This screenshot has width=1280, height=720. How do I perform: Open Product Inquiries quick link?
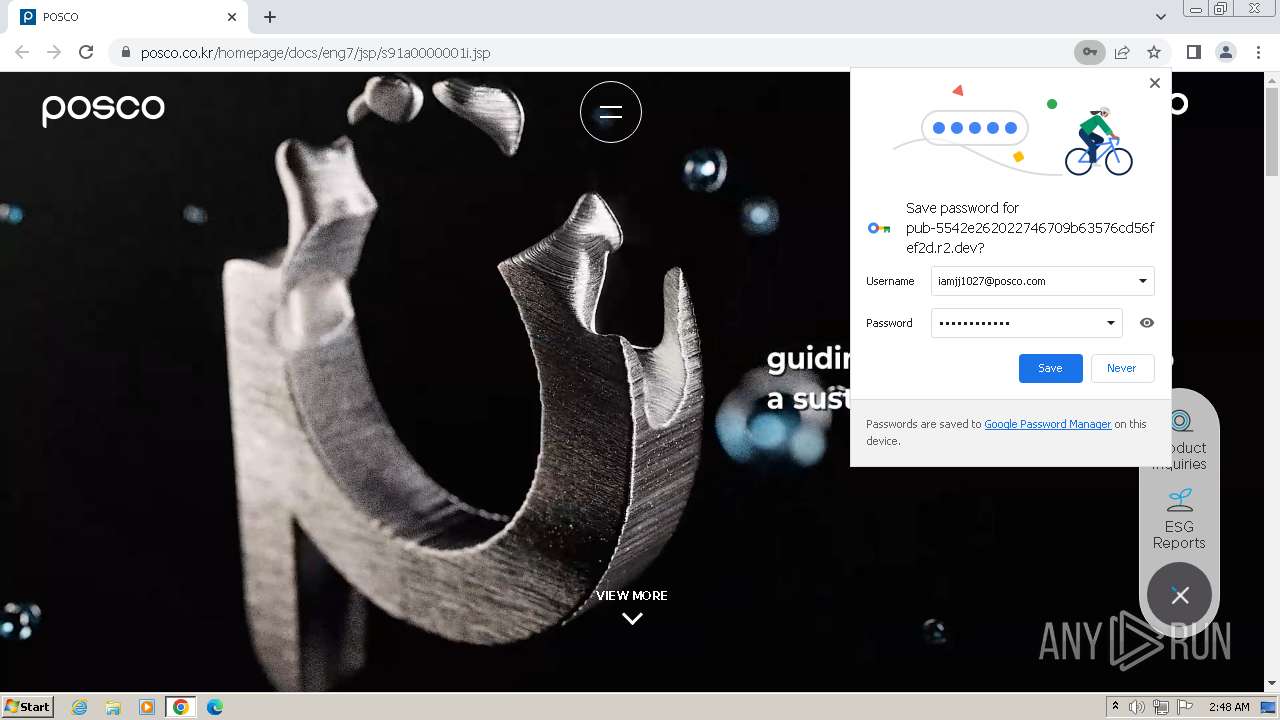[x=1180, y=440]
